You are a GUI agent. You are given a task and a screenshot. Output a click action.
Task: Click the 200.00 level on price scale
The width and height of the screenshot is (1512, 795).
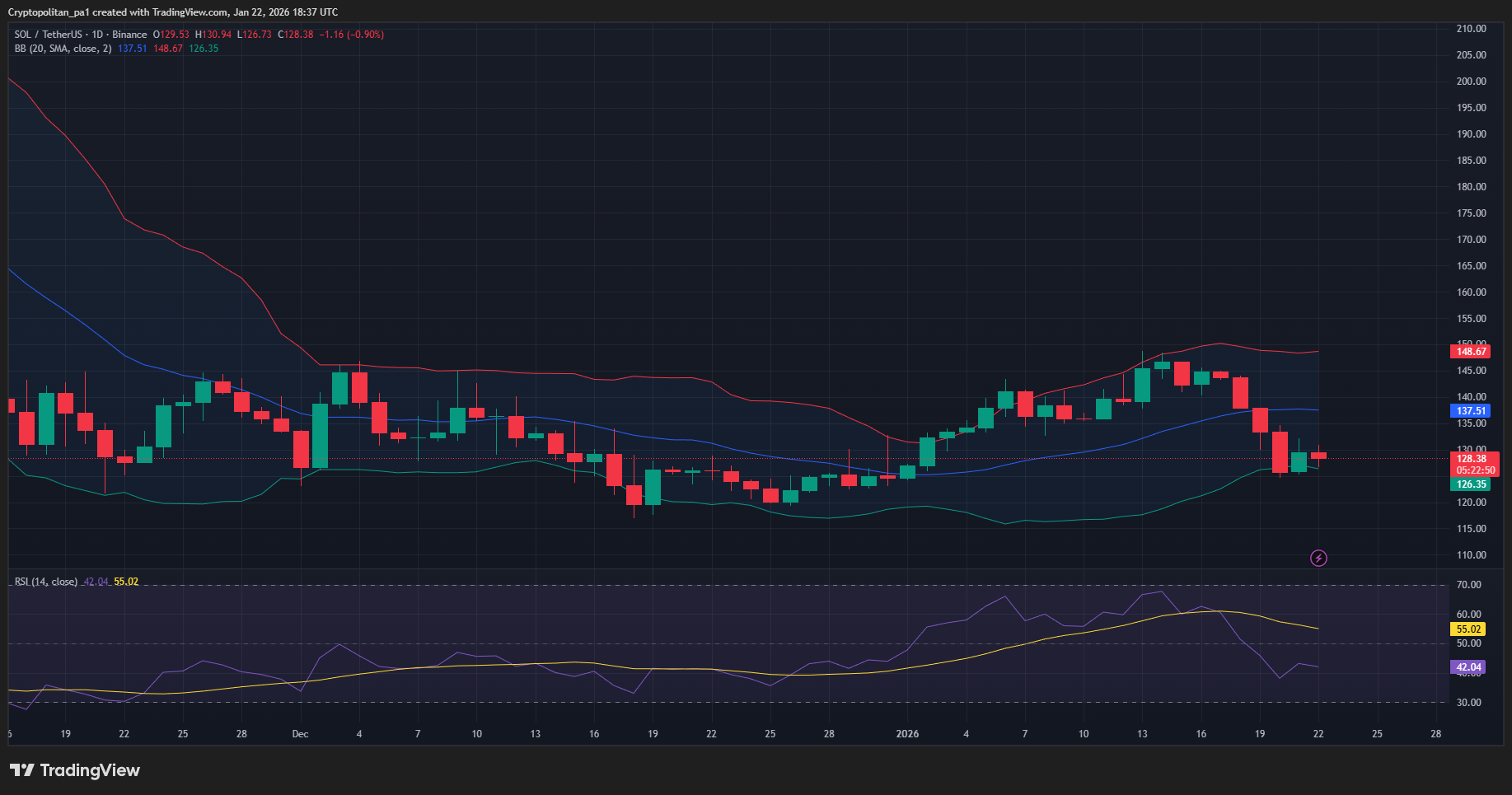[x=1471, y=82]
